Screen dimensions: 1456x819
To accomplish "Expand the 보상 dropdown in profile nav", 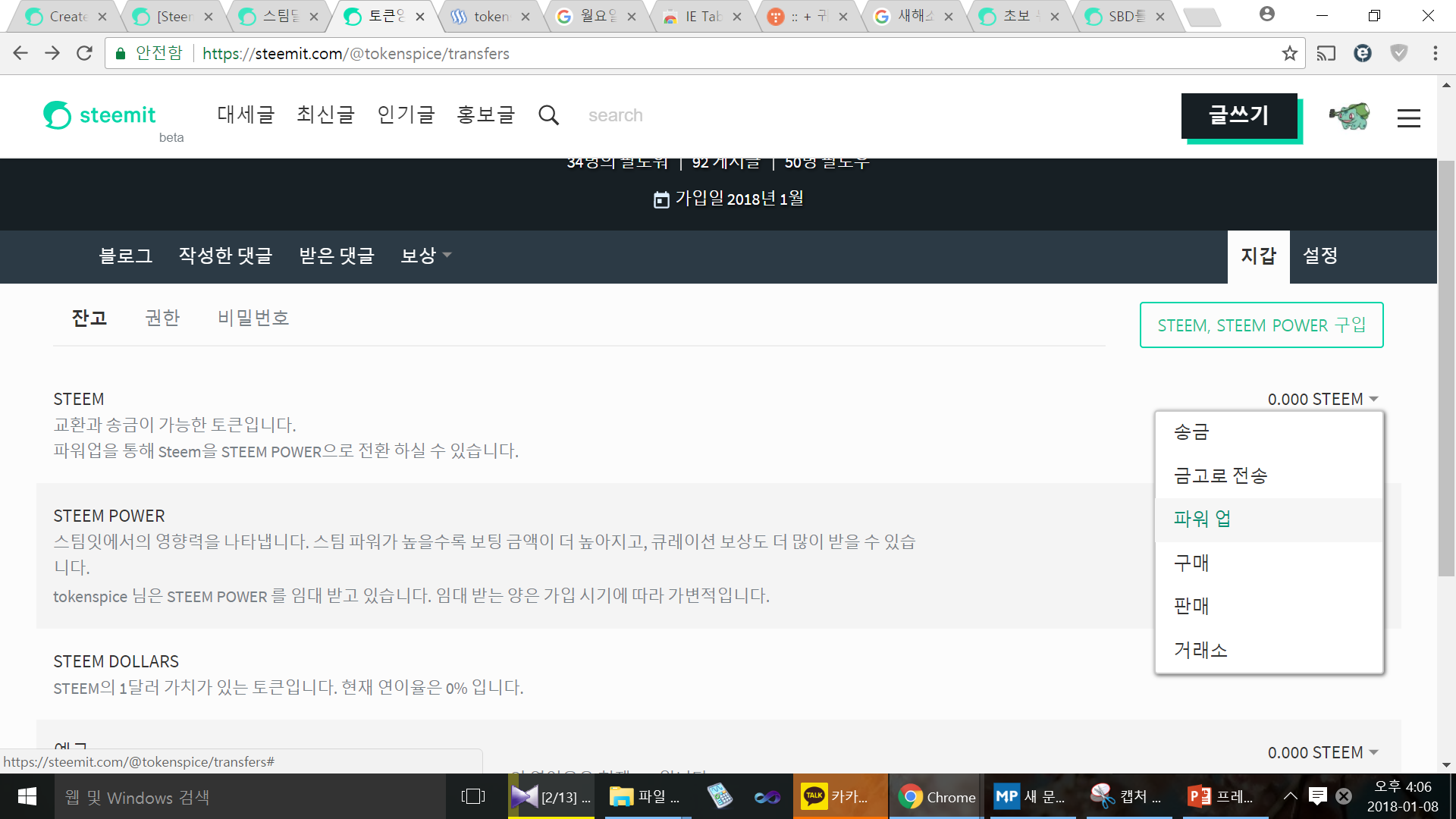I will [426, 256].
